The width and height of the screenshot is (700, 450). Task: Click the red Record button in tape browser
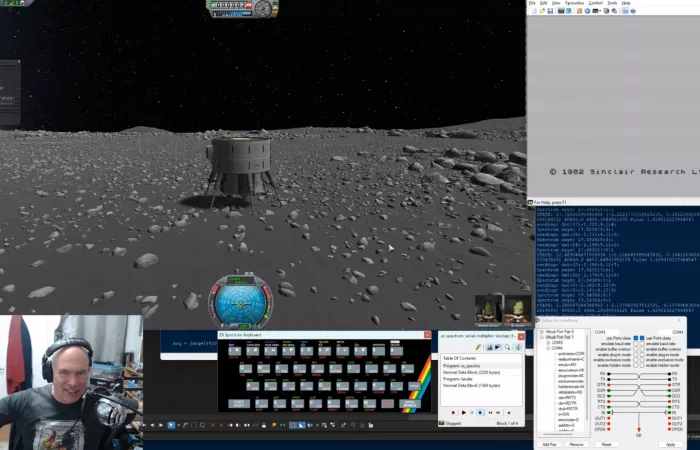point(453,412)
